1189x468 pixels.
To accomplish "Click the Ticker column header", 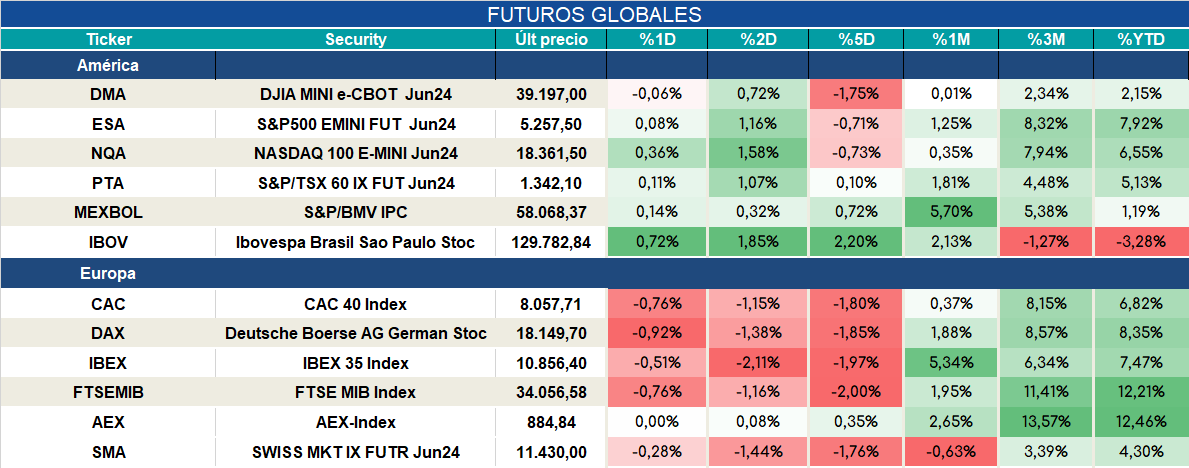I will pos(108,40).
